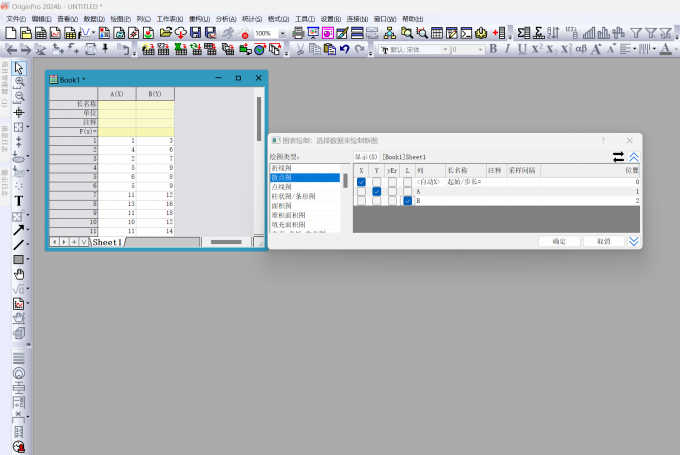Open the 文件(F) menu
This screenshot has width=680, height=455.
click(16, 19)
